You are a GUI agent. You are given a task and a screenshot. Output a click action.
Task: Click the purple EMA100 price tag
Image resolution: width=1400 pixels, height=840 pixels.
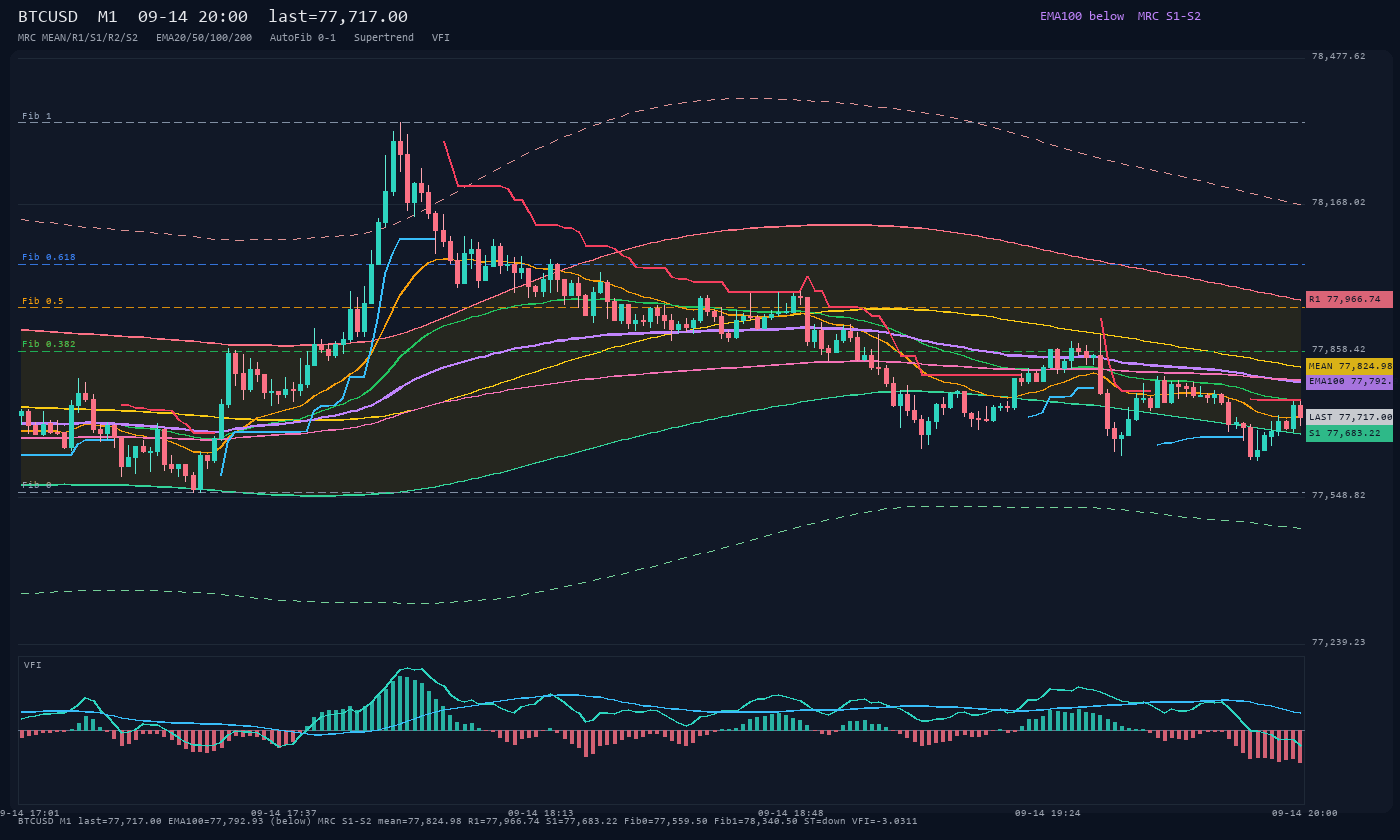pos(1349,381)
